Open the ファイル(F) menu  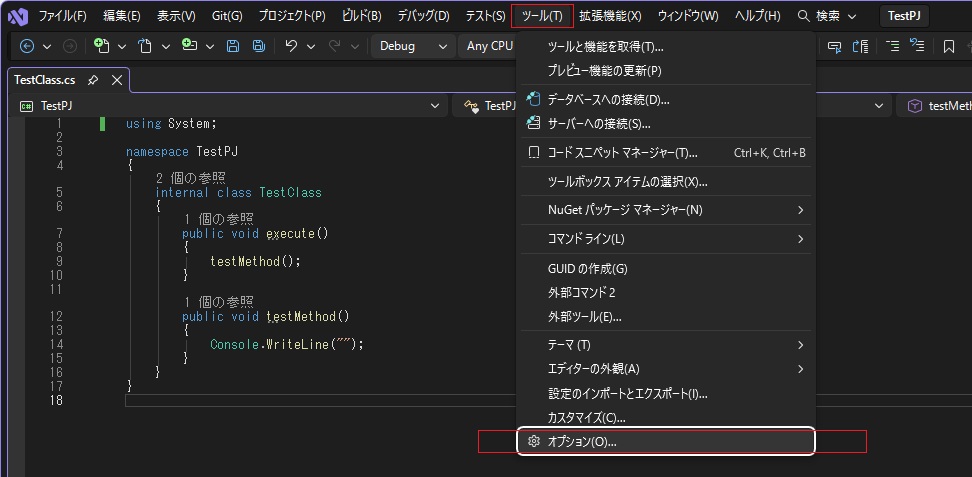(x=62, y=16)
